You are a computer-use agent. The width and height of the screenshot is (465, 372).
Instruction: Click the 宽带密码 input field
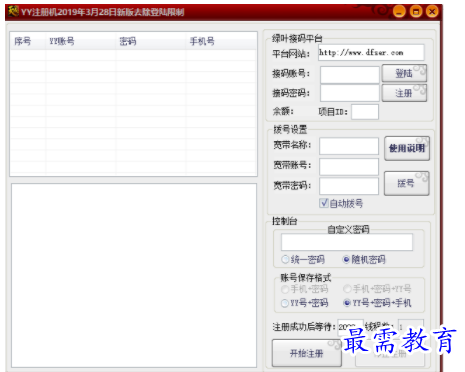349,186
